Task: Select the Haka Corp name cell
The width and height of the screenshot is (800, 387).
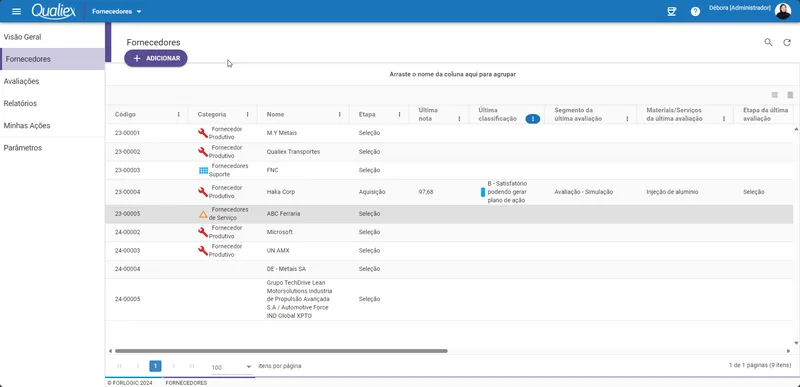Action: tap(281, 192)
